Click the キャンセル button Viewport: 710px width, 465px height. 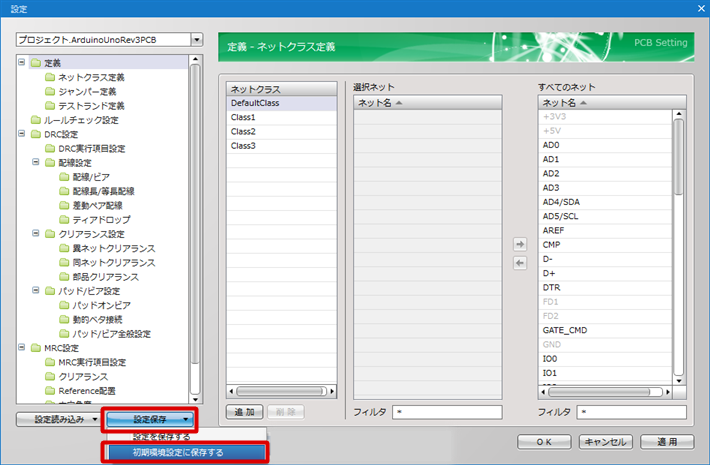pos(606,442)
